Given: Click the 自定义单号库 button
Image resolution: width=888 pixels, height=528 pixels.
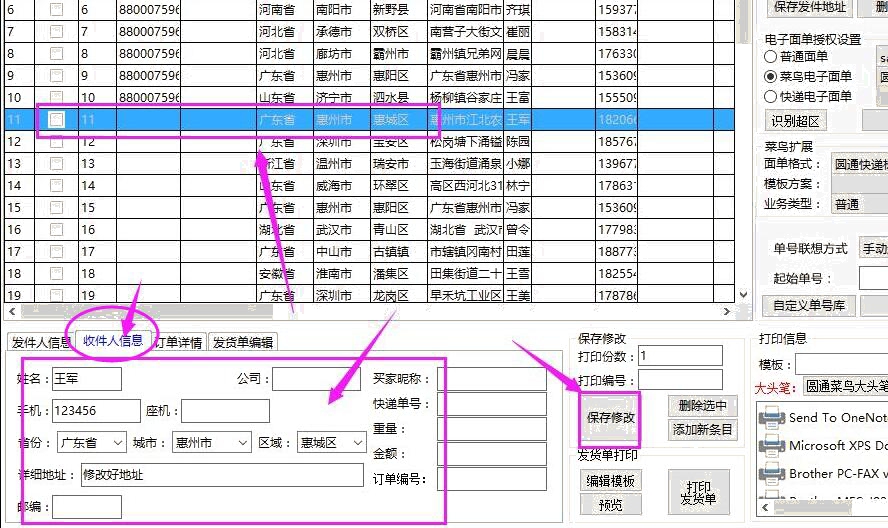Looking at the screenshot, I should point(809,306).
